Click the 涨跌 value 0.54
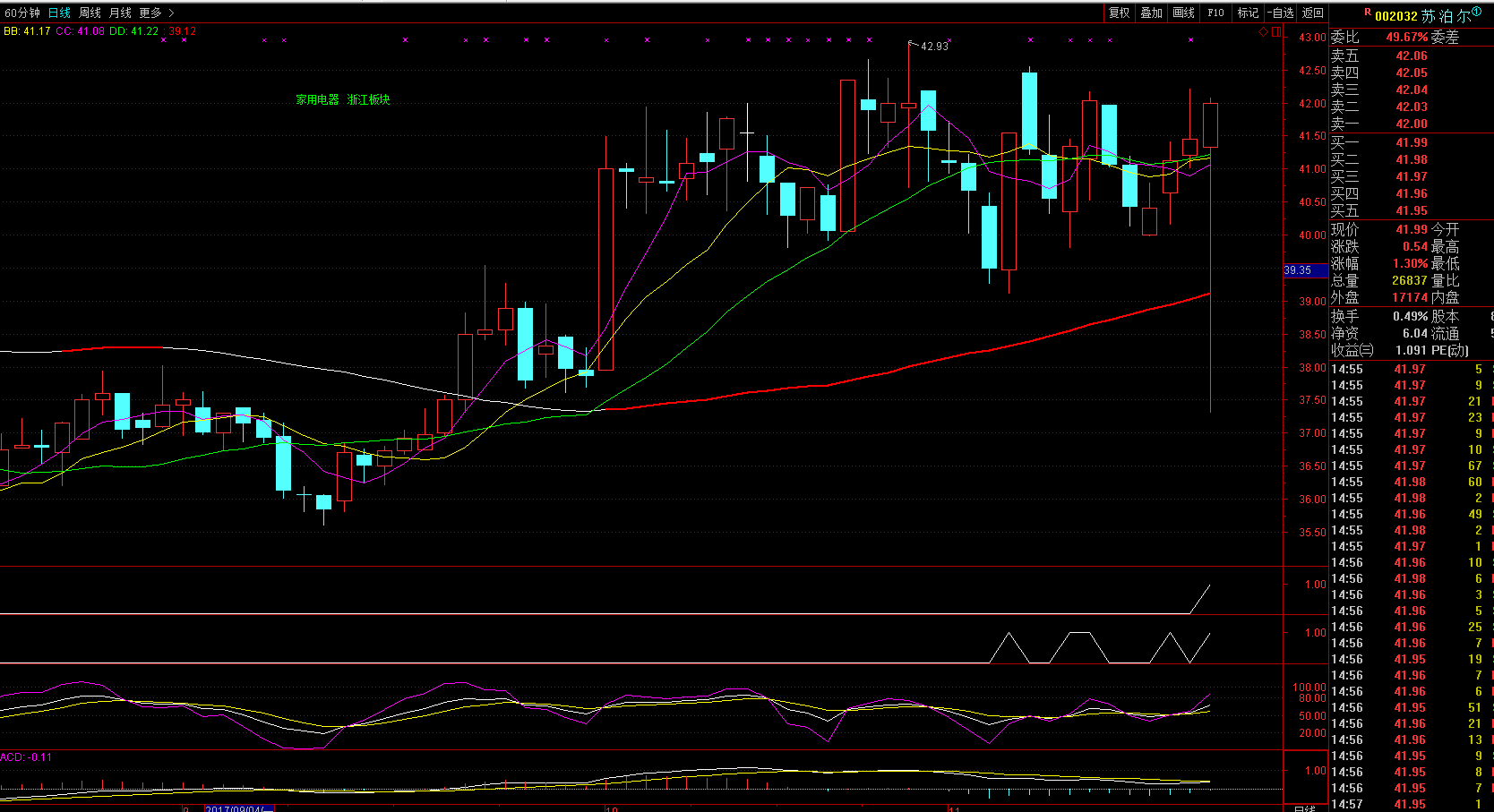 [x=1415, y=246]
